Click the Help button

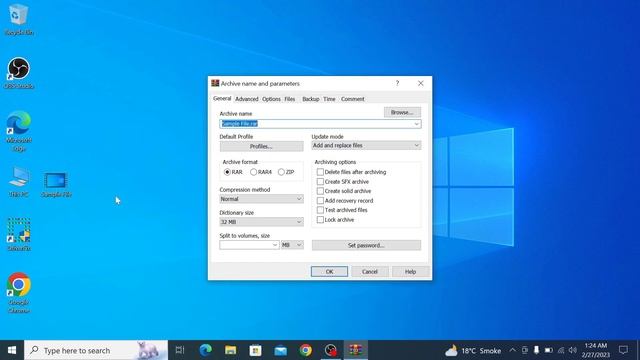coord(410,272)
